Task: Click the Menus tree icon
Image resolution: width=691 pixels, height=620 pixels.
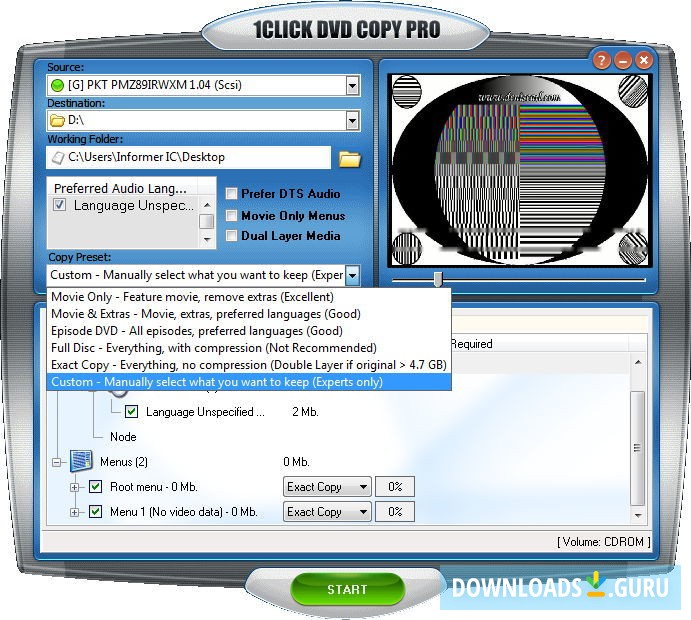Action: click(81, 461)
